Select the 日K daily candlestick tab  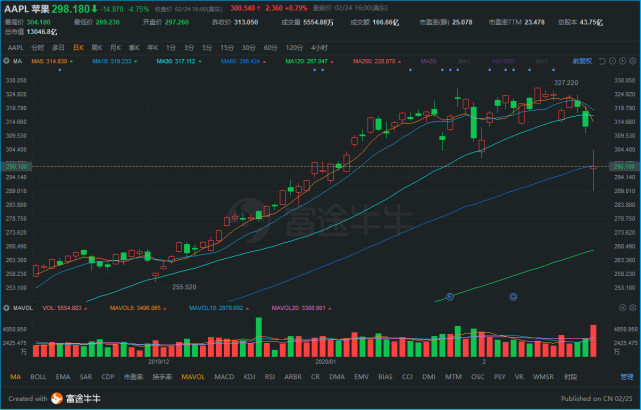78,48
